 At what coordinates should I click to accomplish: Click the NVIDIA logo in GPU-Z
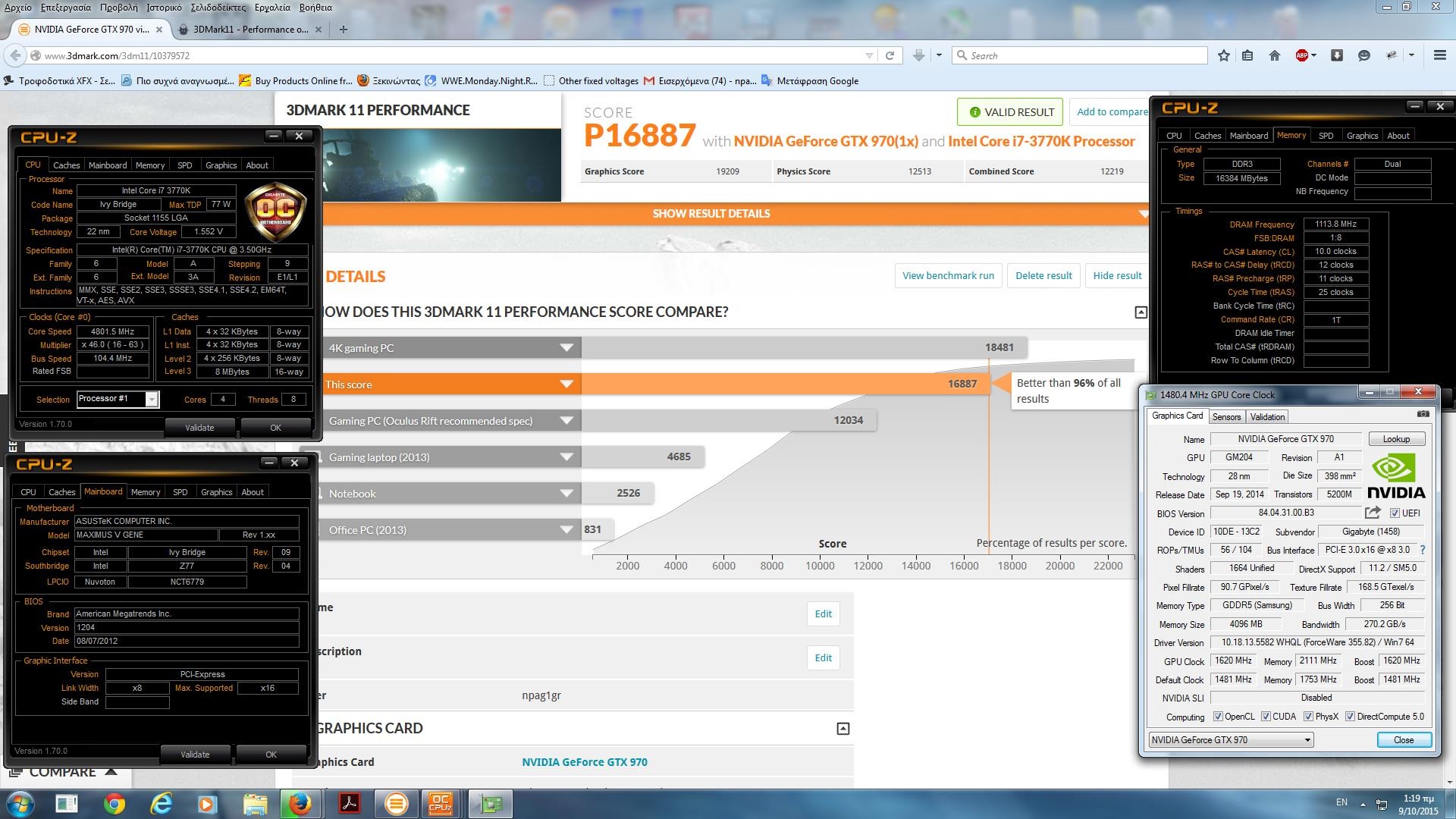pos(1396,475)
